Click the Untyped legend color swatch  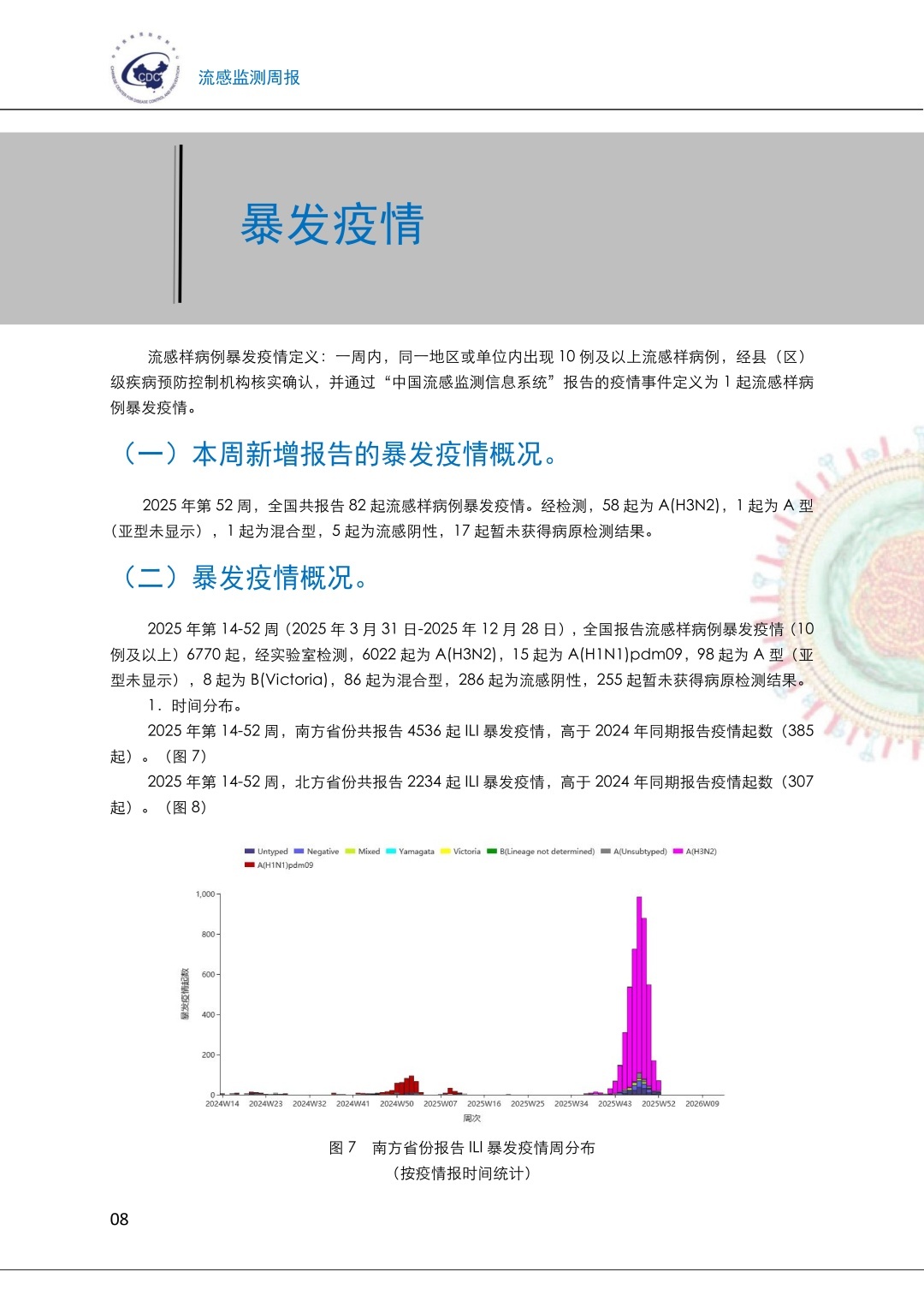[x=250, y=852]
